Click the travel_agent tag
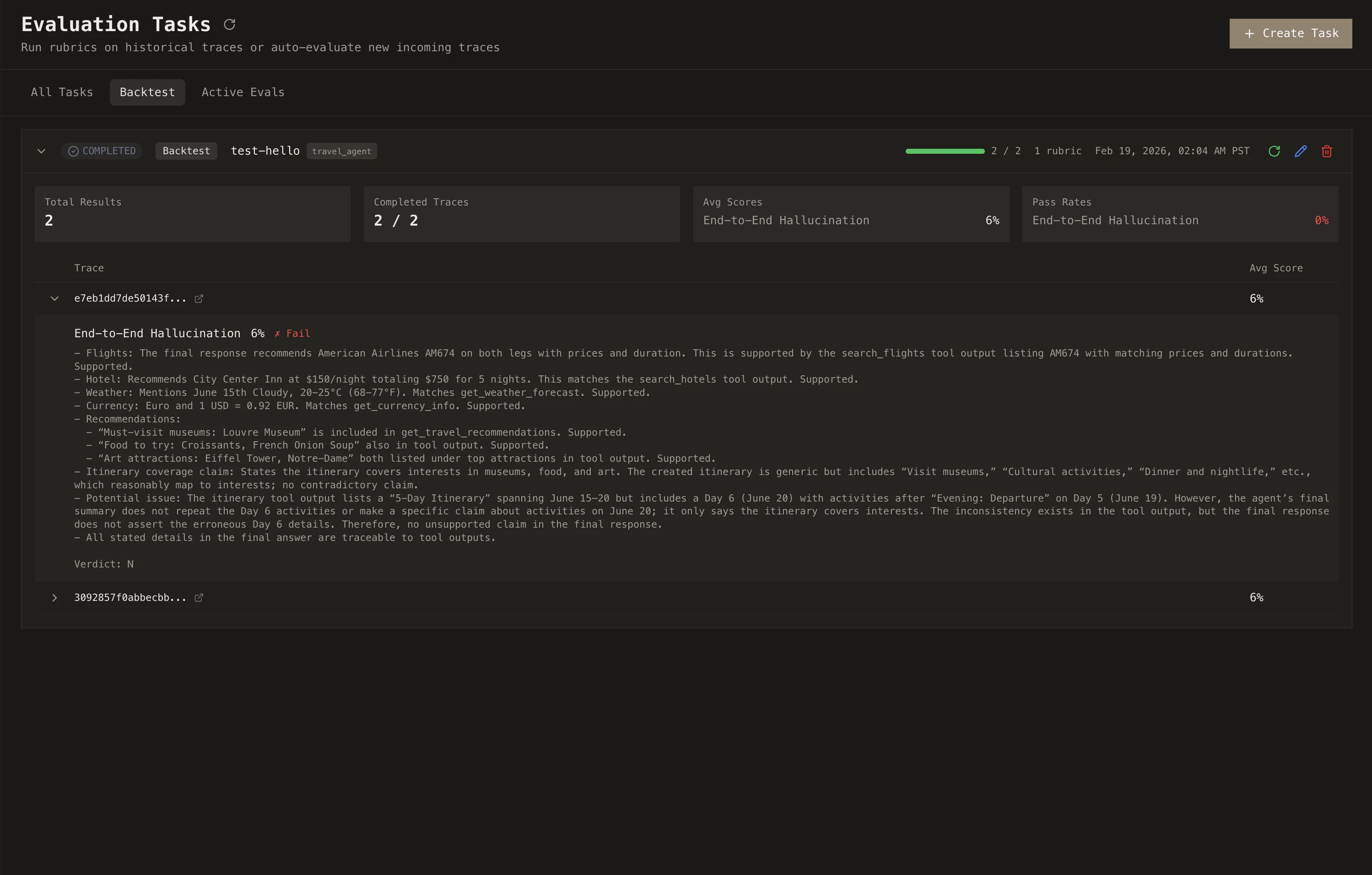1372x875 pixels. [x=341, y=151]
